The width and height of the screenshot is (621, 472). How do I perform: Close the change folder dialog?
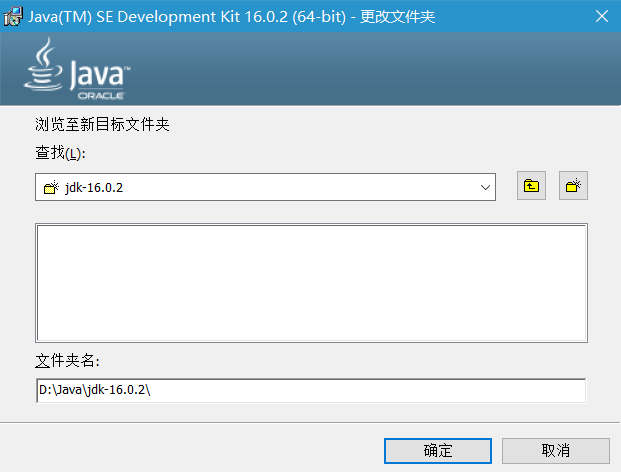pyautogui.click(x=602, y=16)
